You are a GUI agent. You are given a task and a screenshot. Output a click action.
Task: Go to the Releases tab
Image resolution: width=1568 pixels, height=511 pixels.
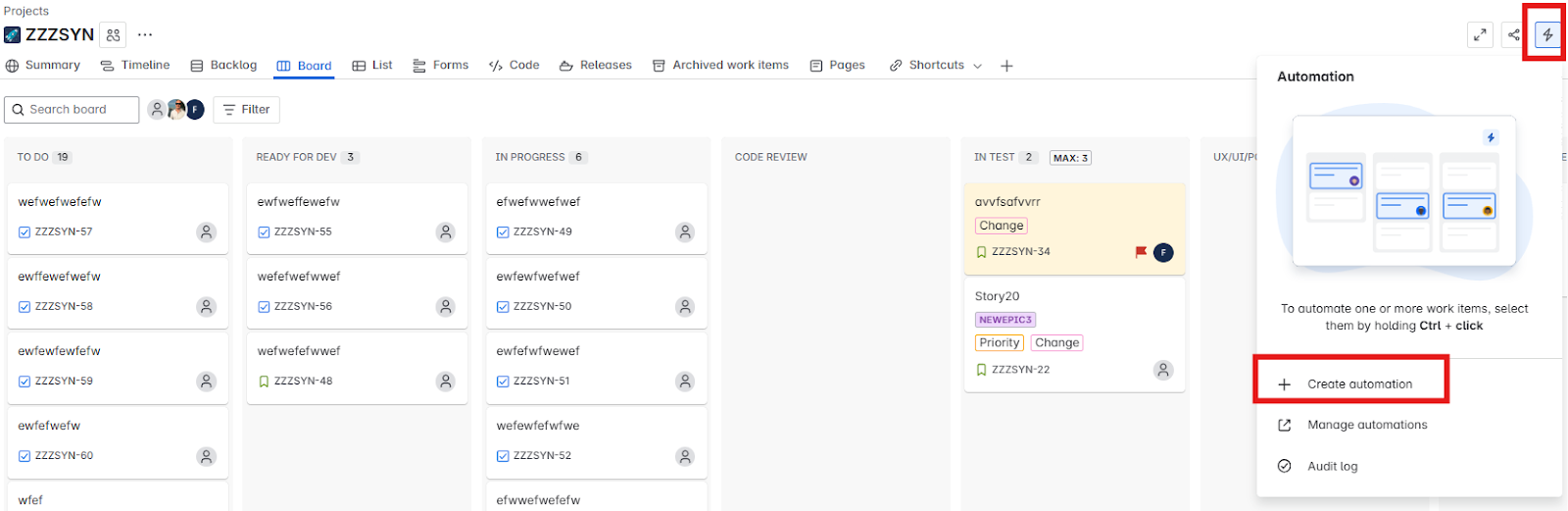pos(596,66)
